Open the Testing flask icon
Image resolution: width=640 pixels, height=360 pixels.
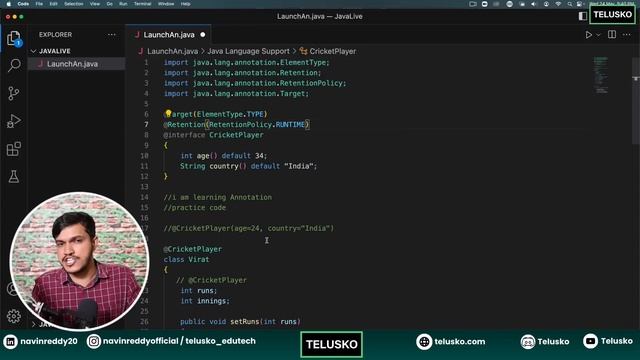click(13, 177)
